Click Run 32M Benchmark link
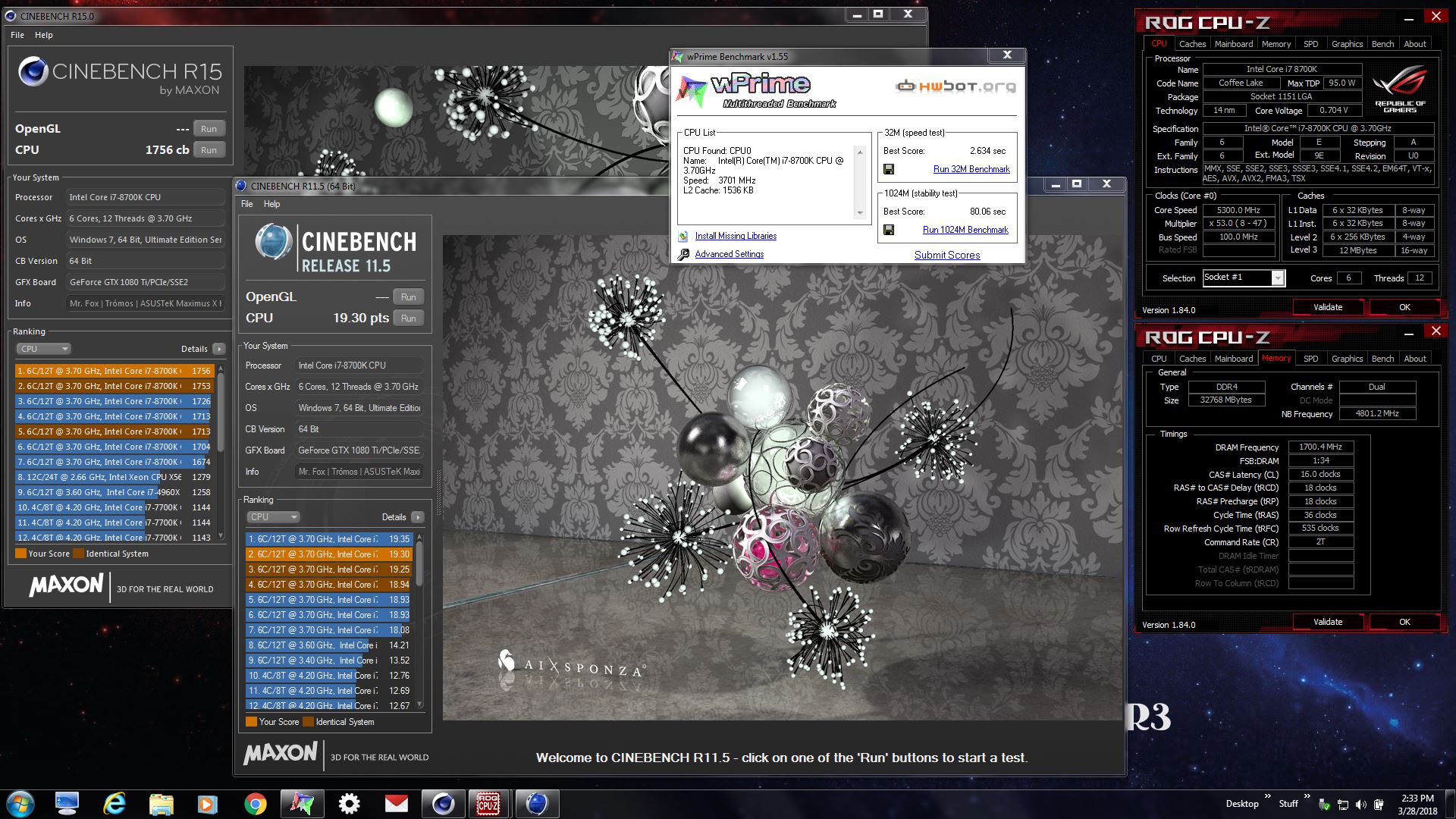The image size is (1456, 819). click(x=971, y=169)
